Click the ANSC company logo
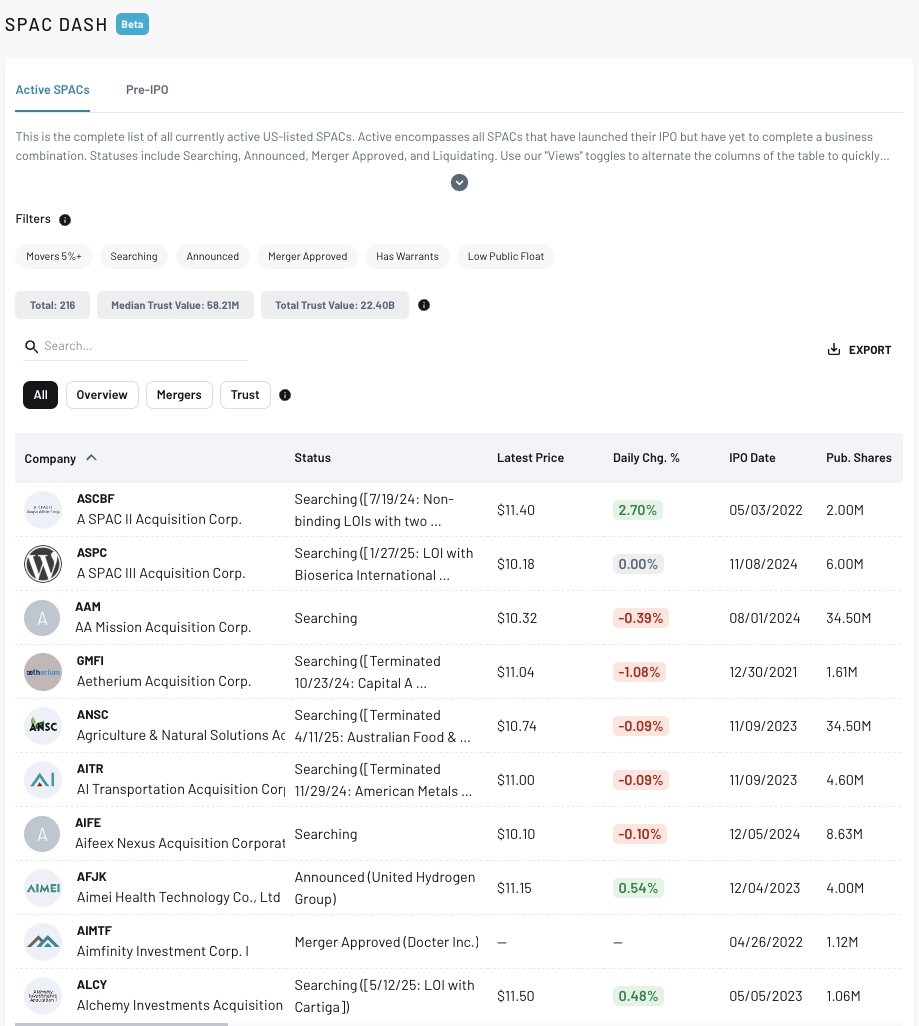This screenshot has height=1026, width=919. [x=43, y=726]
